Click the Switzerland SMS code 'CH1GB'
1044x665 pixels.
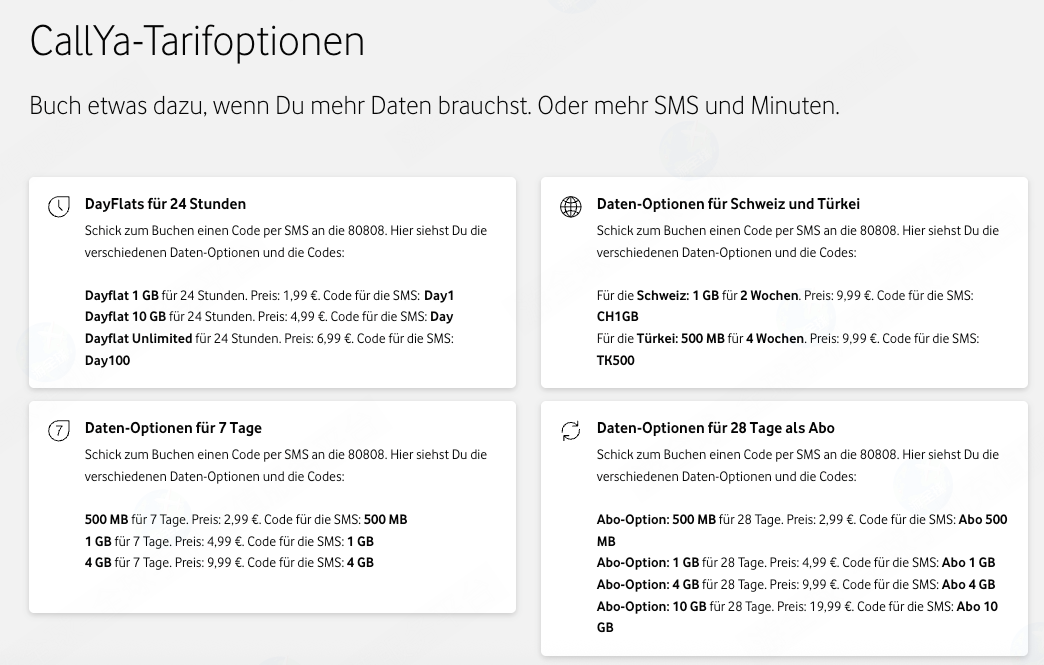click(x=617, y=317)
